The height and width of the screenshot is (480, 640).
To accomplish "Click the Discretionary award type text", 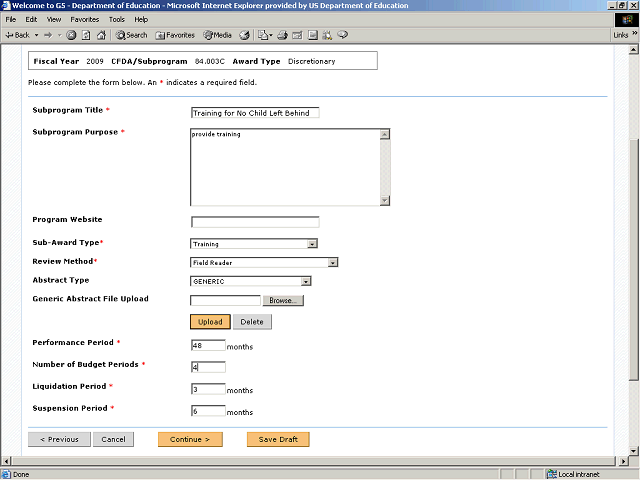I will 311,61.
